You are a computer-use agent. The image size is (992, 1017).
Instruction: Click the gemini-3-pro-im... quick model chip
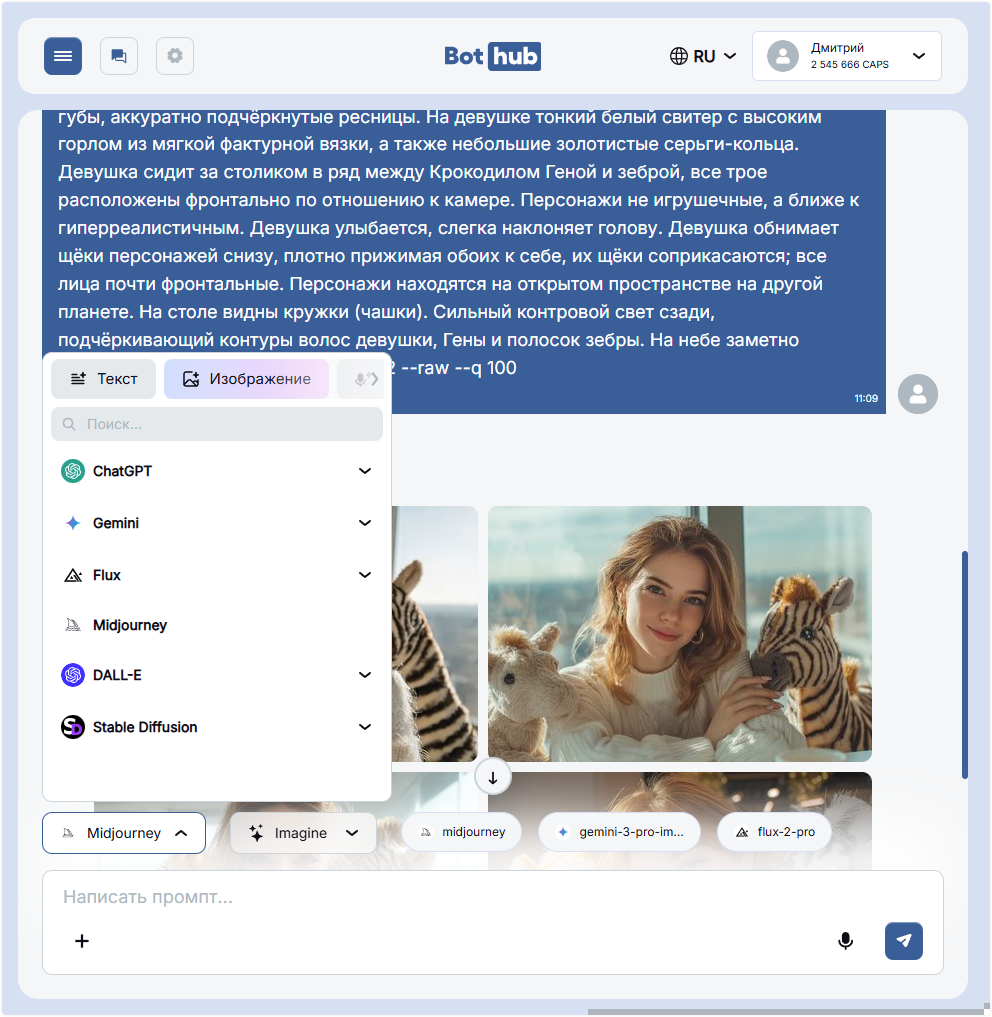(x=619, y=832)
